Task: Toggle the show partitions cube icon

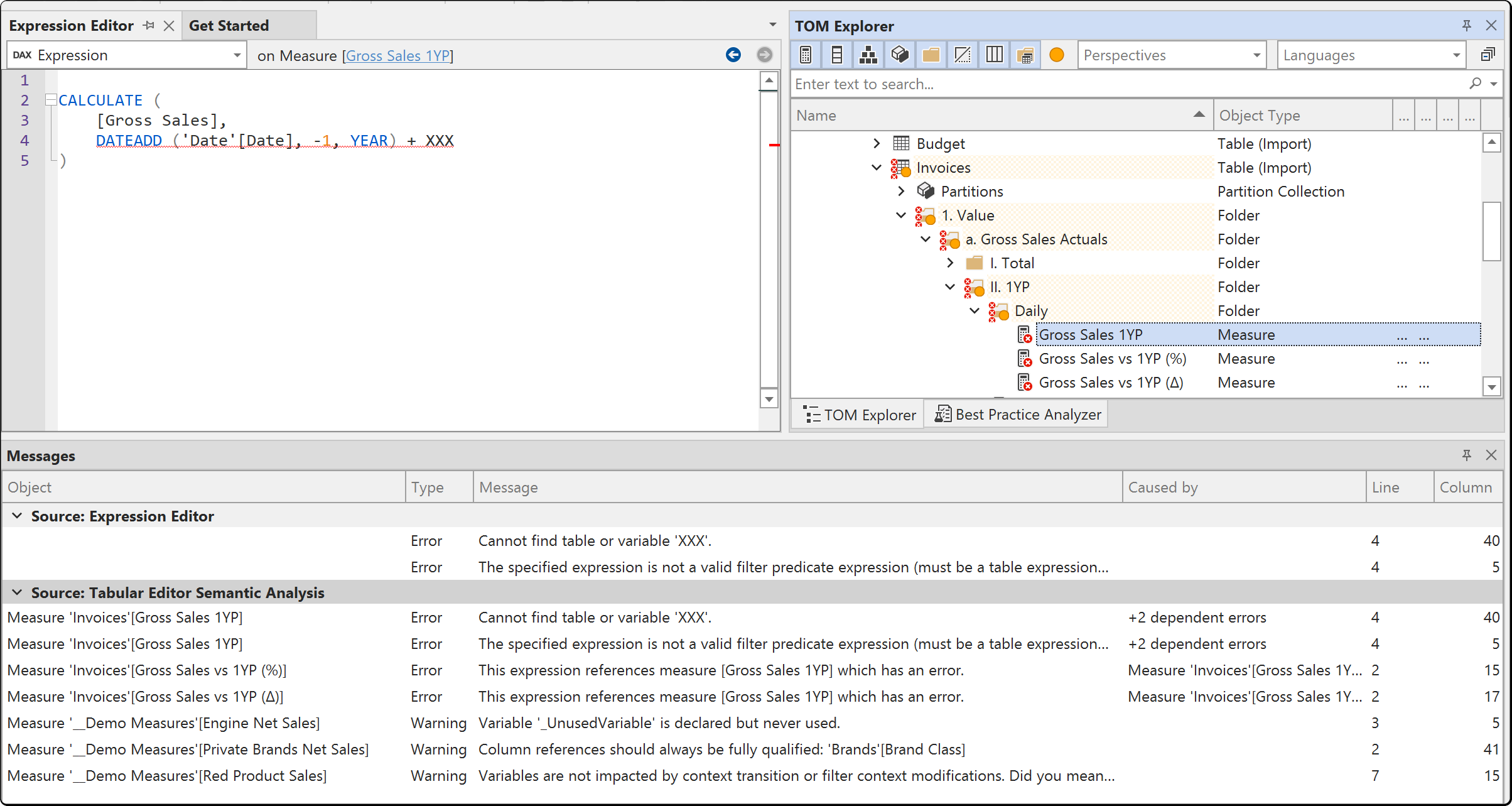Action: pyautogui.click(x=900, y=55)
